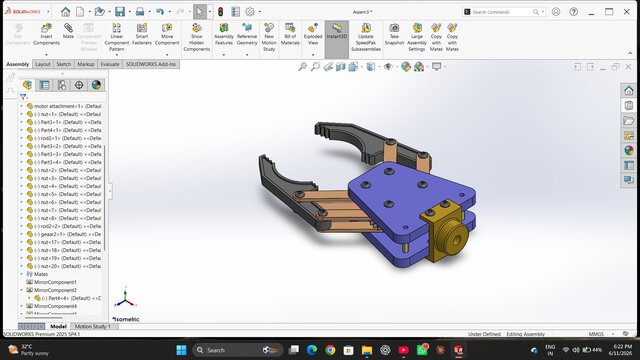640x360 pixels.
Task: Open Appearances sphere tab in task pane
Action: tap(629, 150)
